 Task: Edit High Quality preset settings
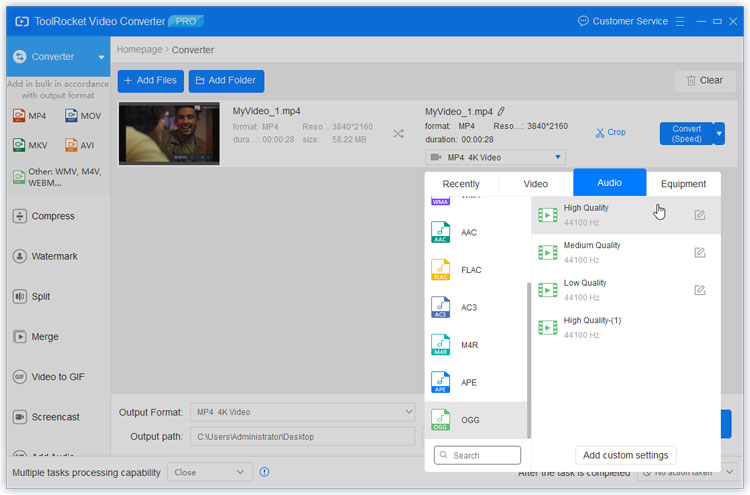coord(699,215)
